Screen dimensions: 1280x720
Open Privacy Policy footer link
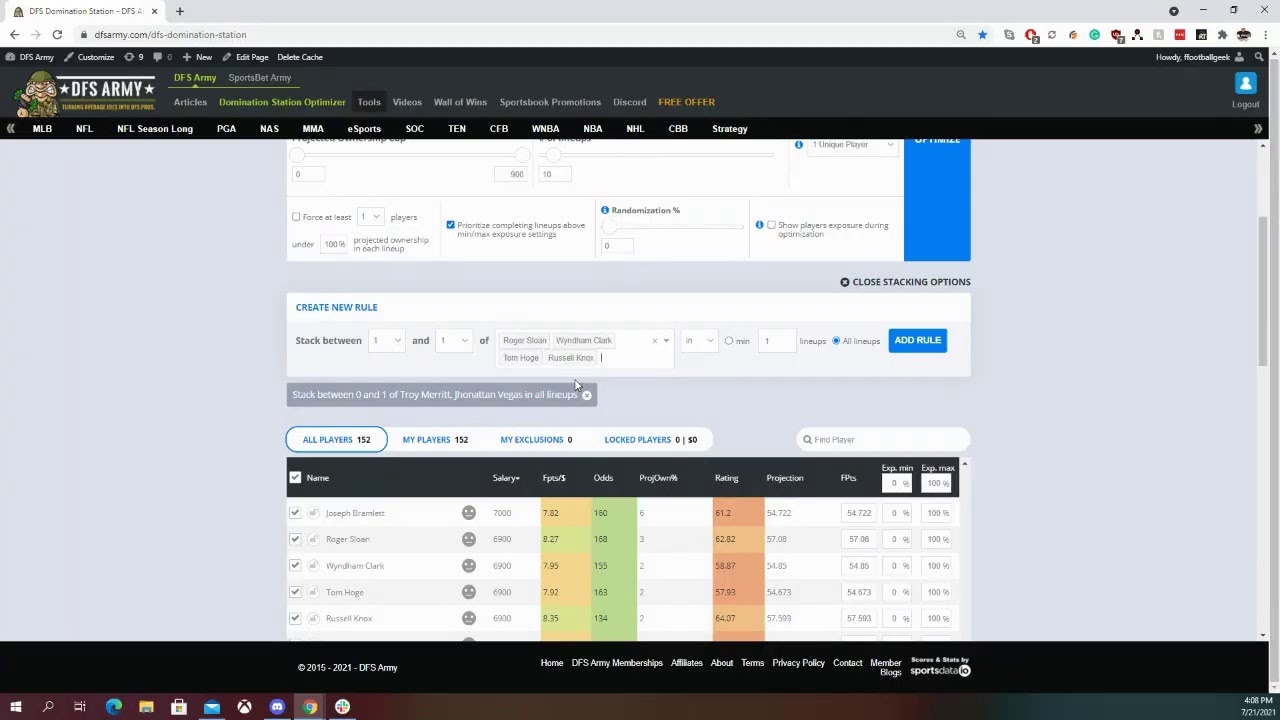tap(798, 663)
